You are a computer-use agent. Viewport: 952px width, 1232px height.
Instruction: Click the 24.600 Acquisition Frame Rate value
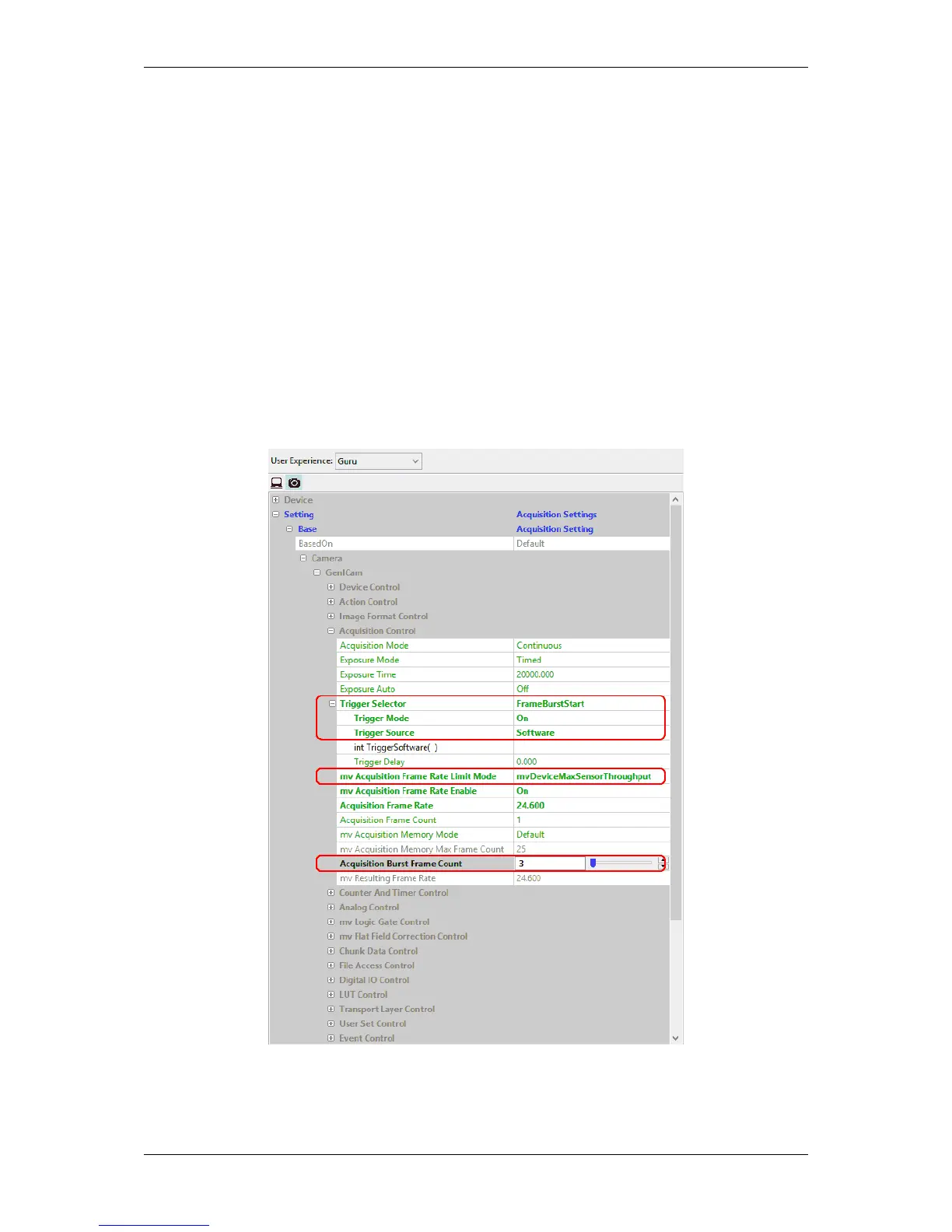[530, 806]
